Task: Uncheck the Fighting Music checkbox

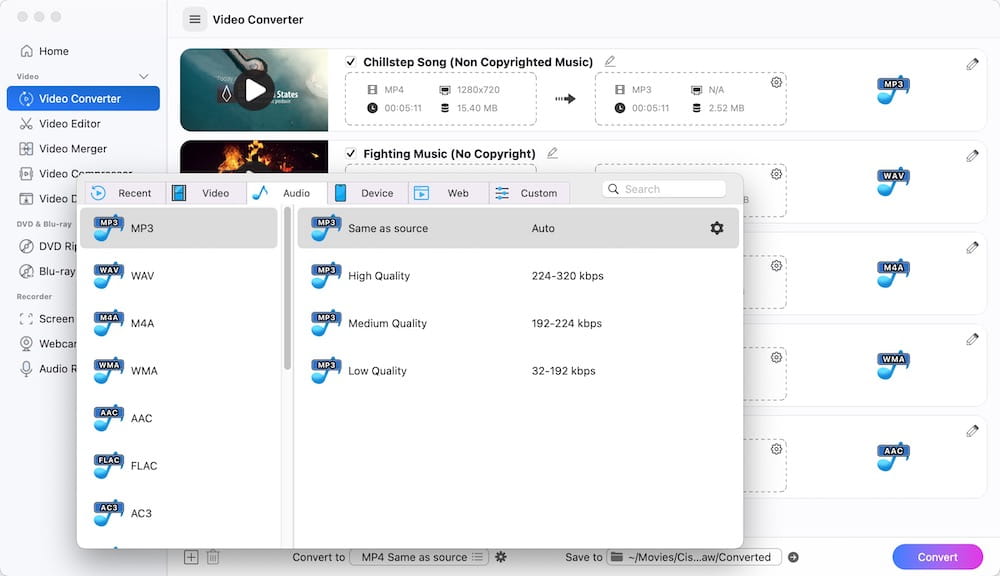Action: pyautogui.click(x=350, y=154)
